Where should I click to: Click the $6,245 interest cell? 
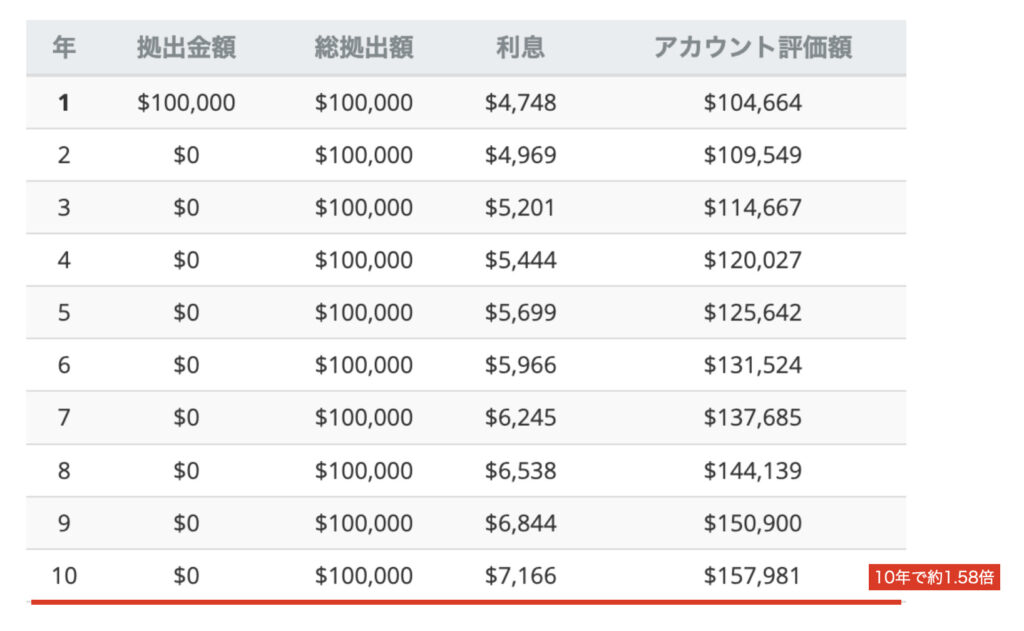[x=520, y=418]
